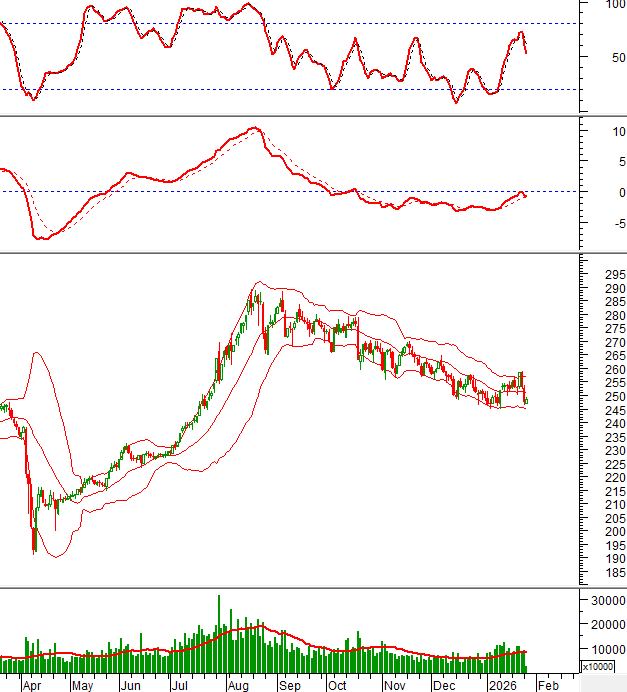Click the Jun label on the time axis
The height and width of the screenshot is (692, 627).
pyautogui.click(x=130, y=686)
